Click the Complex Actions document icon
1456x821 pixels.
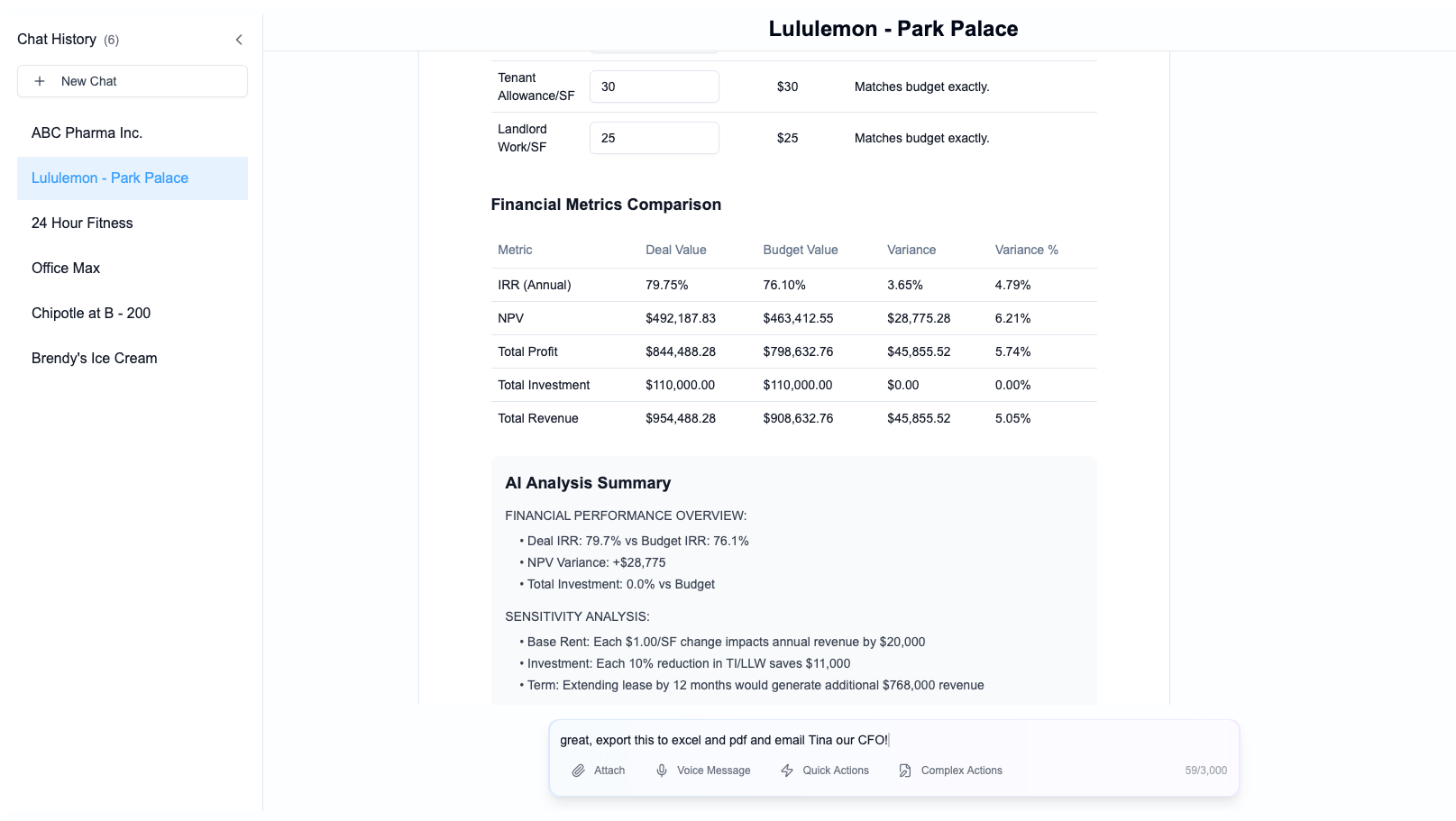coord(905,771)
